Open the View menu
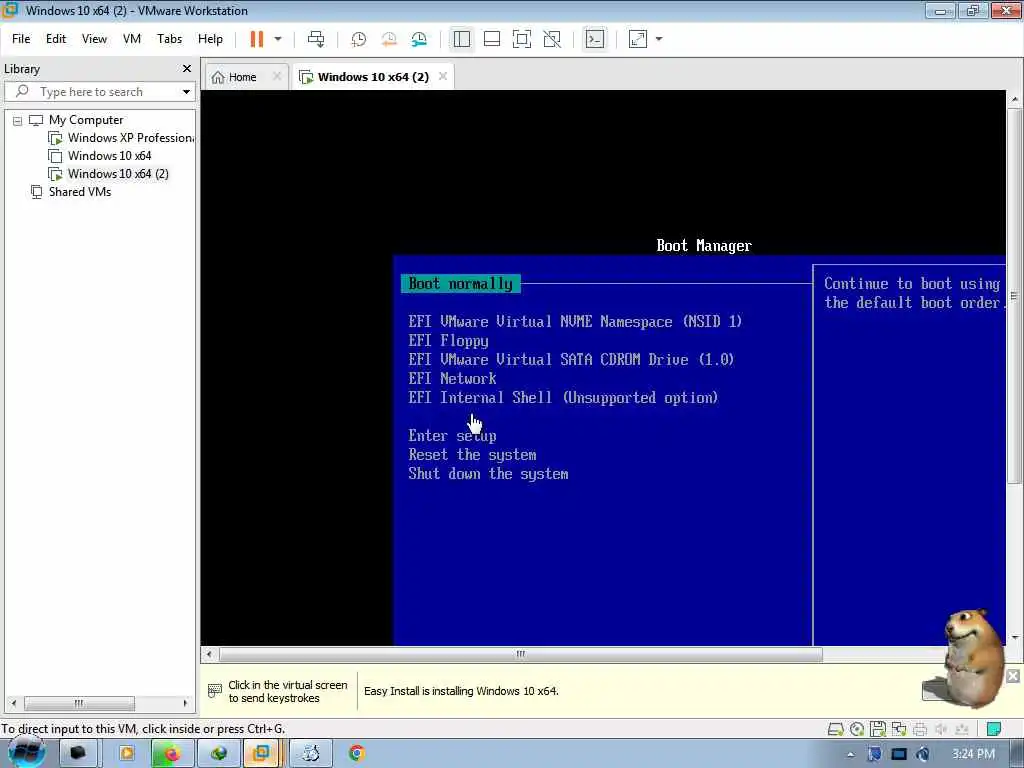Screen dimensions: 1024x768 pyautogui.click(x=94, y=39)
